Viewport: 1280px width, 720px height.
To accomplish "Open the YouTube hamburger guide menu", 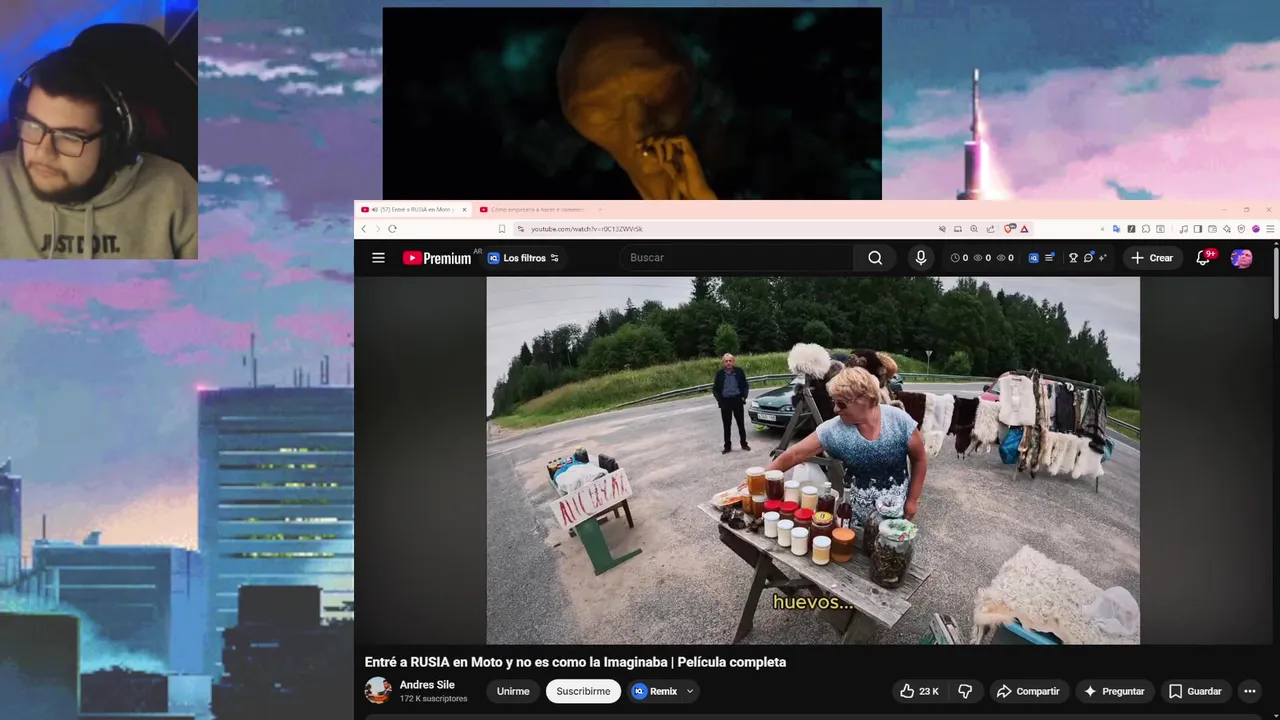I will coord(378,258).
